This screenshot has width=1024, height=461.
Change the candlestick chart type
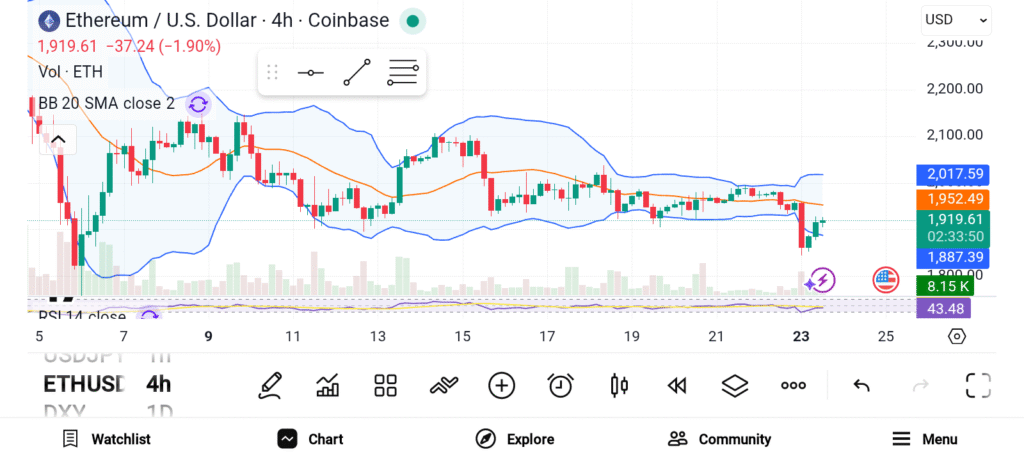click(x=619, y=385)
